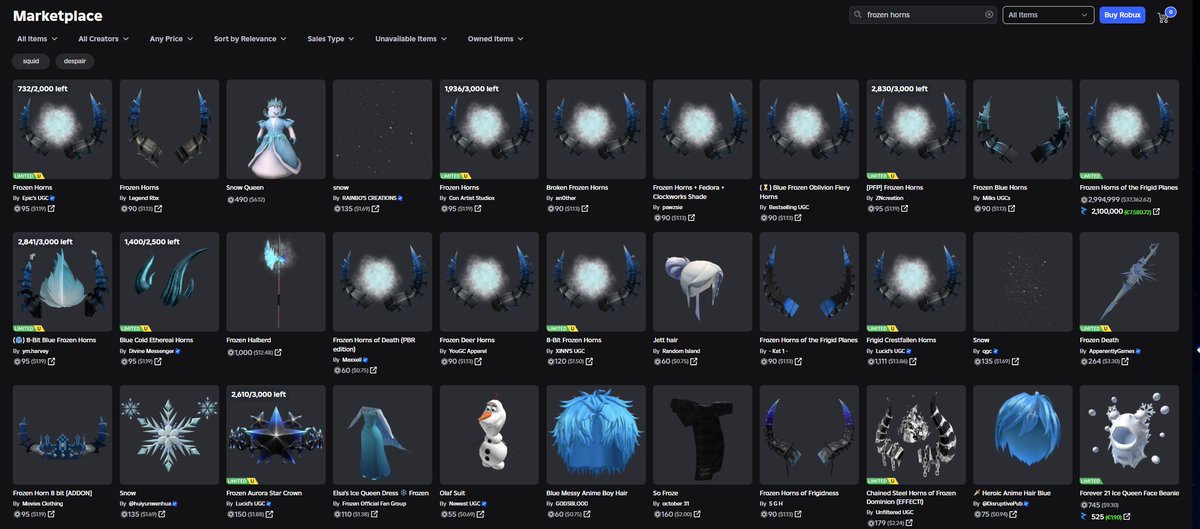Click Blue Cold Ethereal Horns external-link icon
This screenshot has height=529, width=1200.
click(x=158, y=361)
